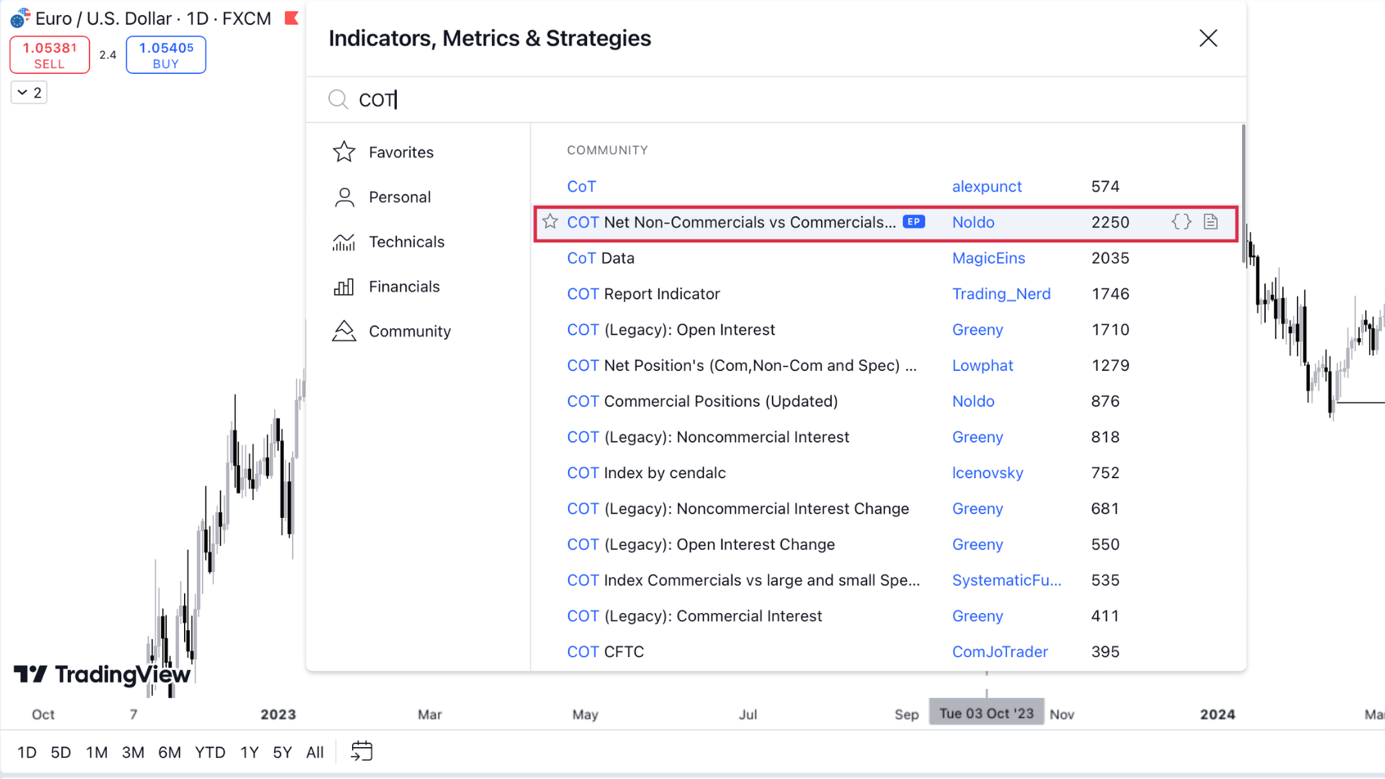Click the search magnifier icon

[338, 99]
